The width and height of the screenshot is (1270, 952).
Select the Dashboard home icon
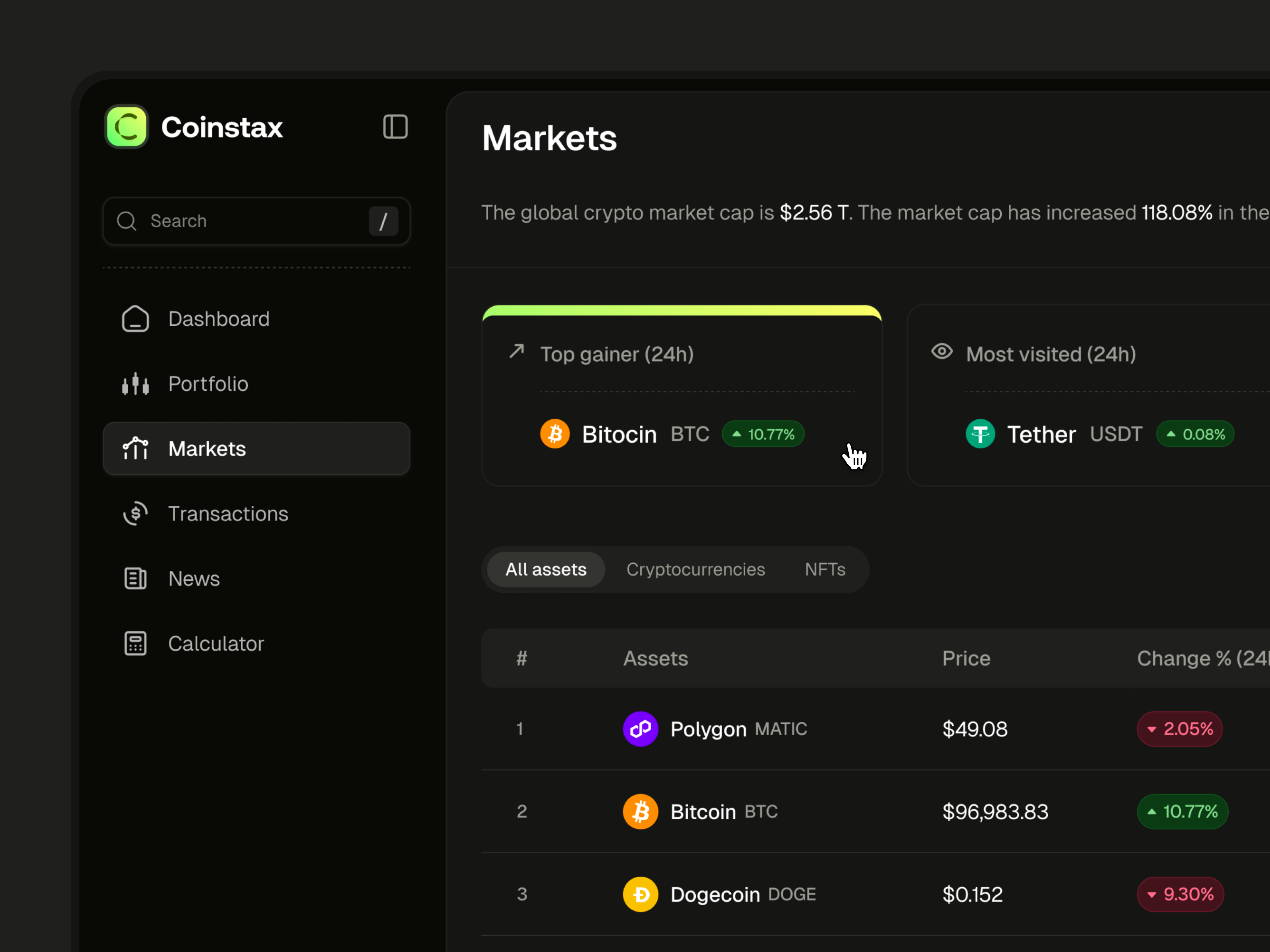point(135,319)
